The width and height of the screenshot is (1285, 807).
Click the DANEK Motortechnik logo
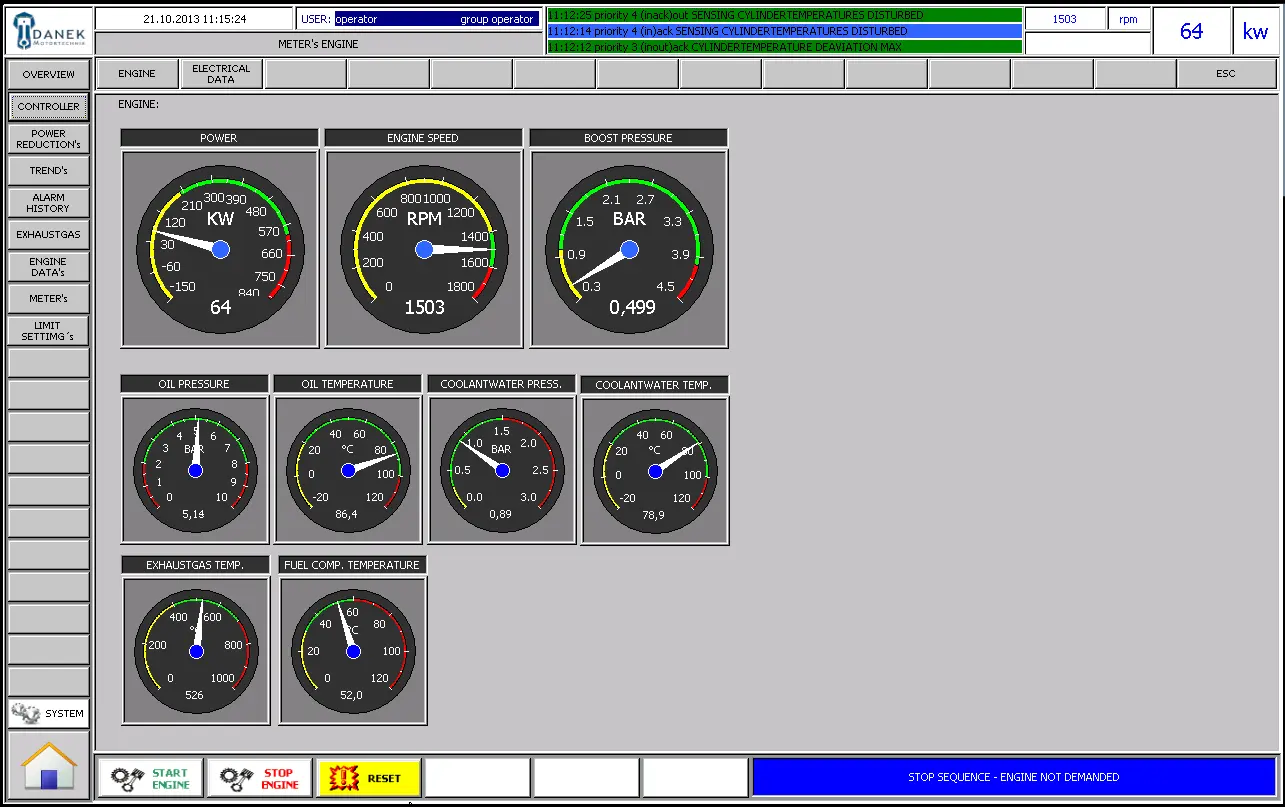[x=47, y=30]
